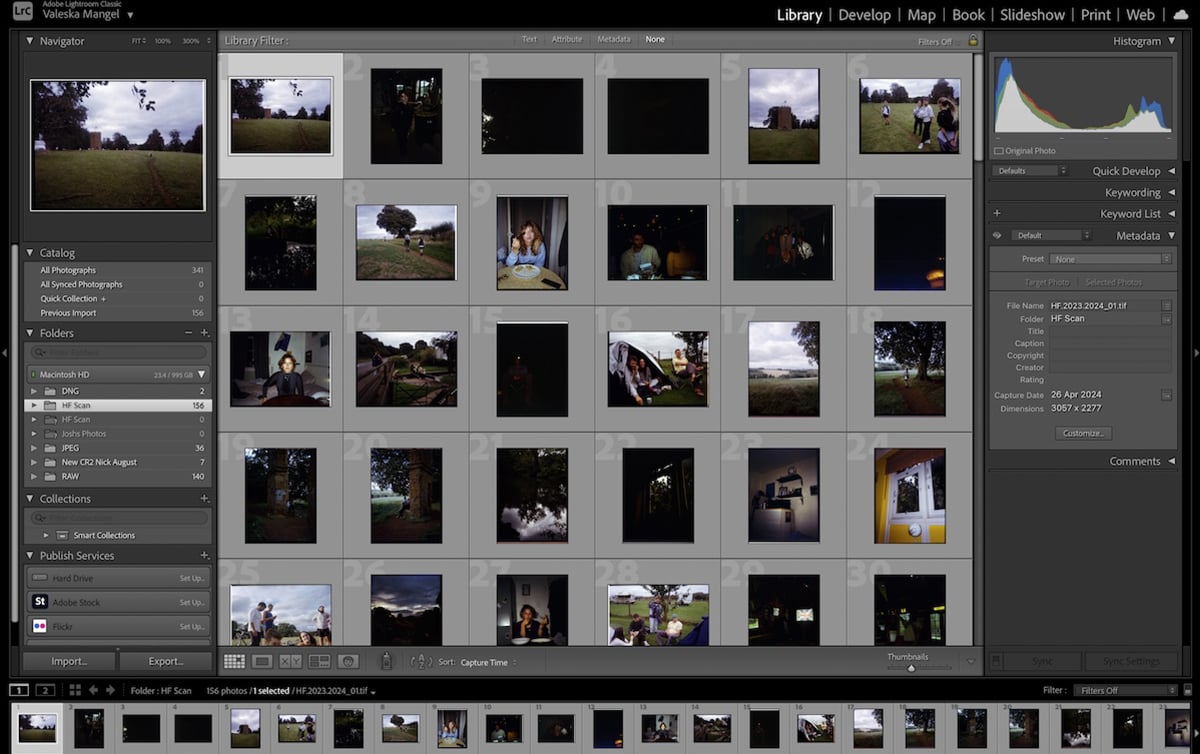This screenshot has width=1200, height=754.
Task: Open Compare view
Action: coord(290,660)
